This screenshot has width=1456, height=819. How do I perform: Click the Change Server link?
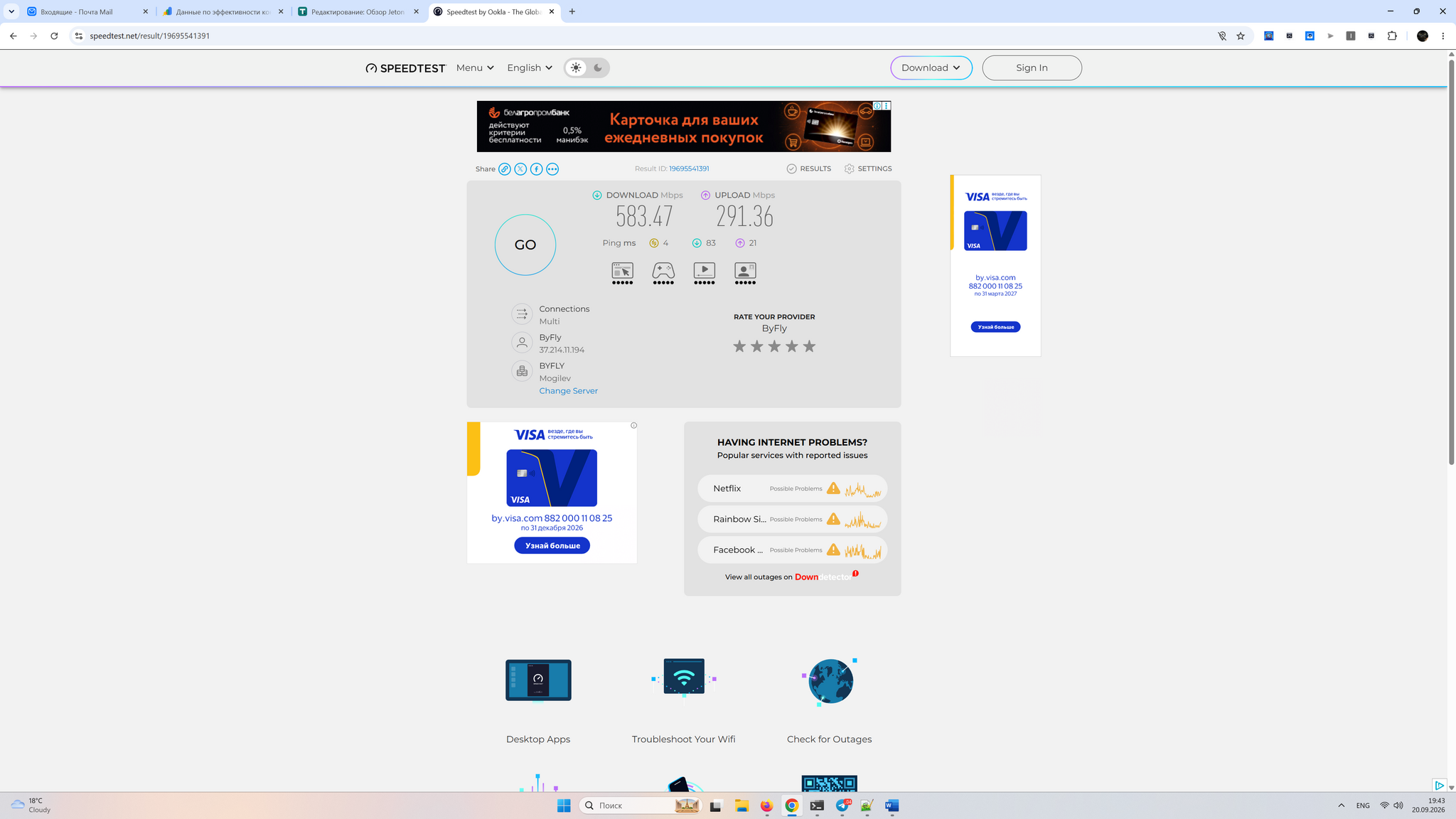(x=568, y=391)
